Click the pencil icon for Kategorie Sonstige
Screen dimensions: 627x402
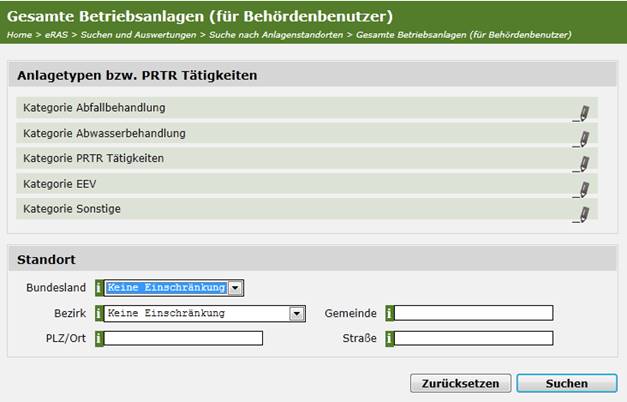582,214
